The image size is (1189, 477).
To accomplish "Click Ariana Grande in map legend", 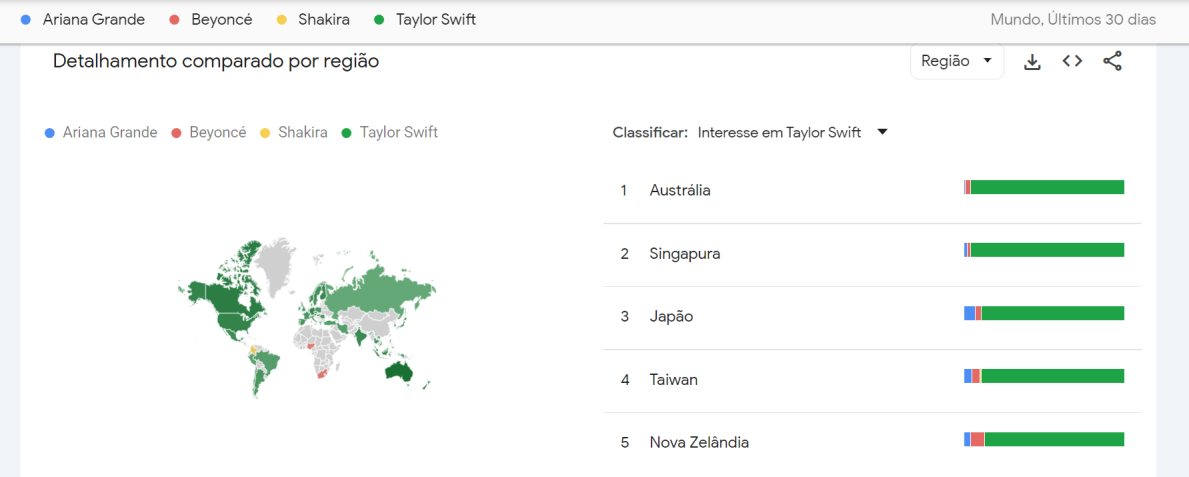I will click(x=110, y=133).
